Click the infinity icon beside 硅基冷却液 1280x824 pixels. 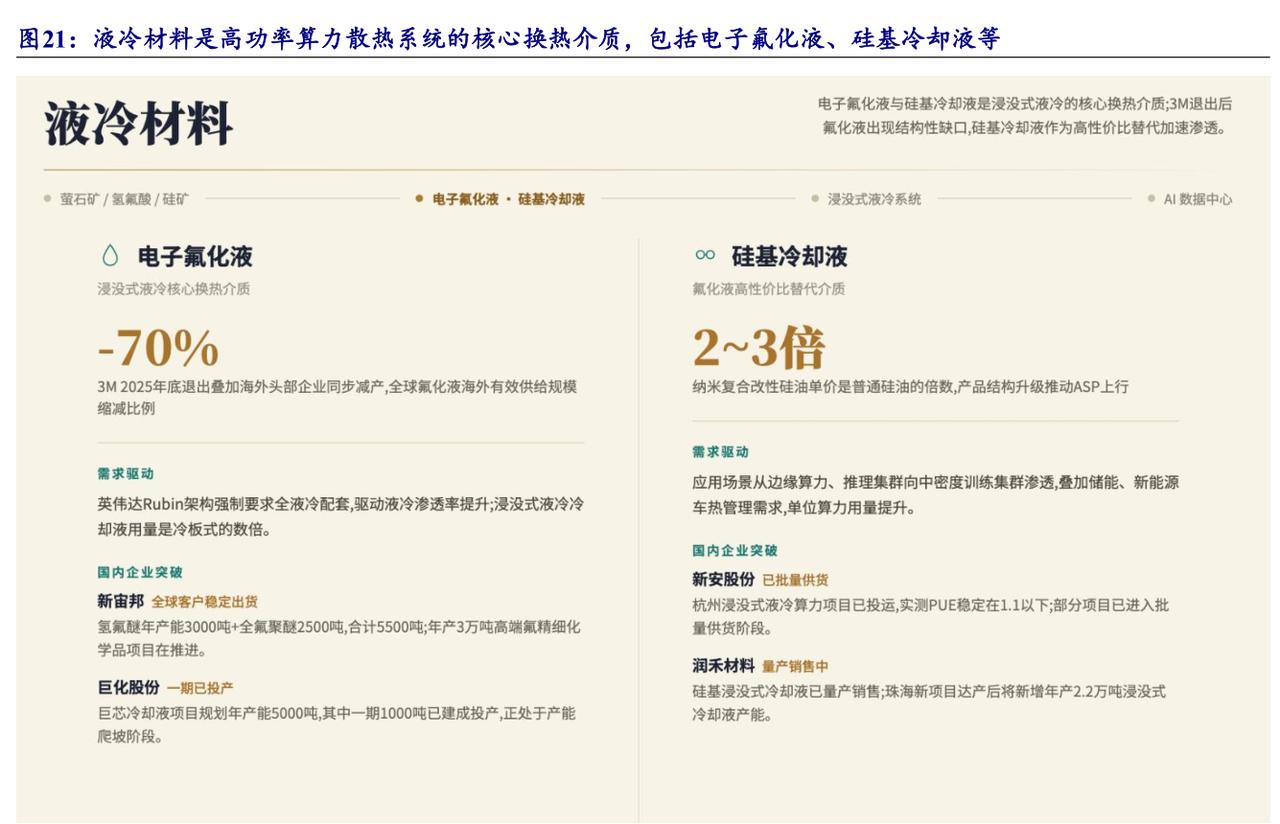pos(704,256)
